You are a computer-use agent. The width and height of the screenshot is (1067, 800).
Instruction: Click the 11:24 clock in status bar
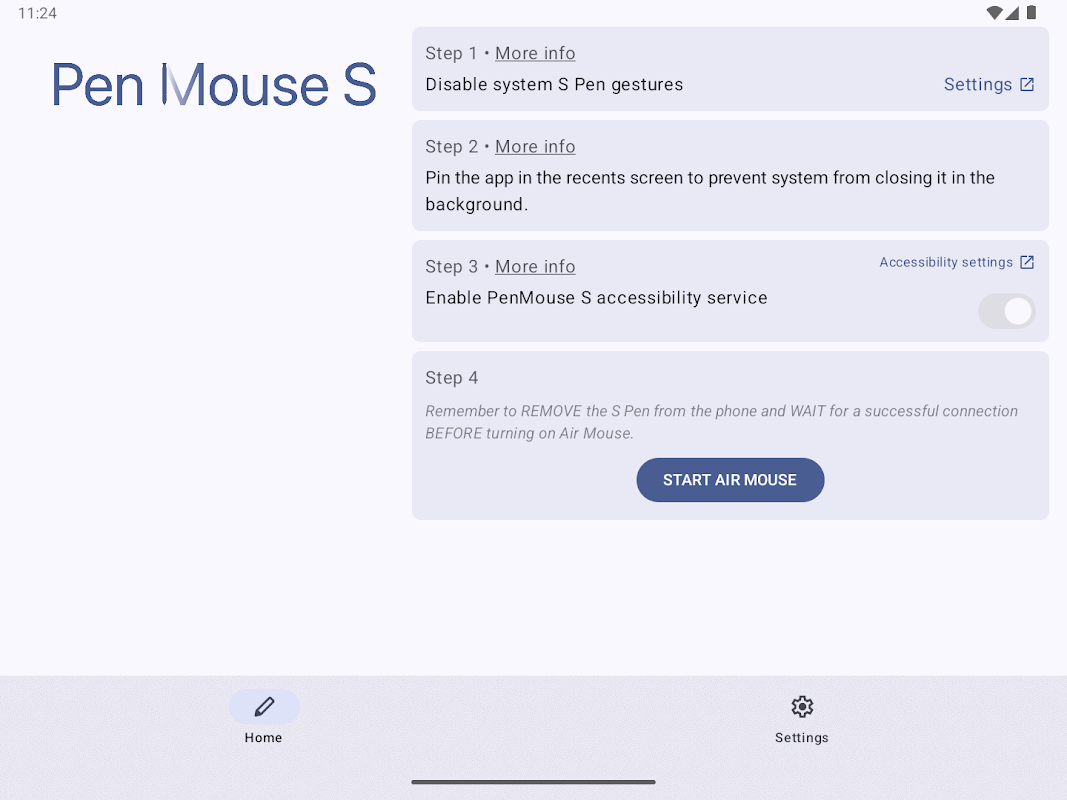coord(37,13)
